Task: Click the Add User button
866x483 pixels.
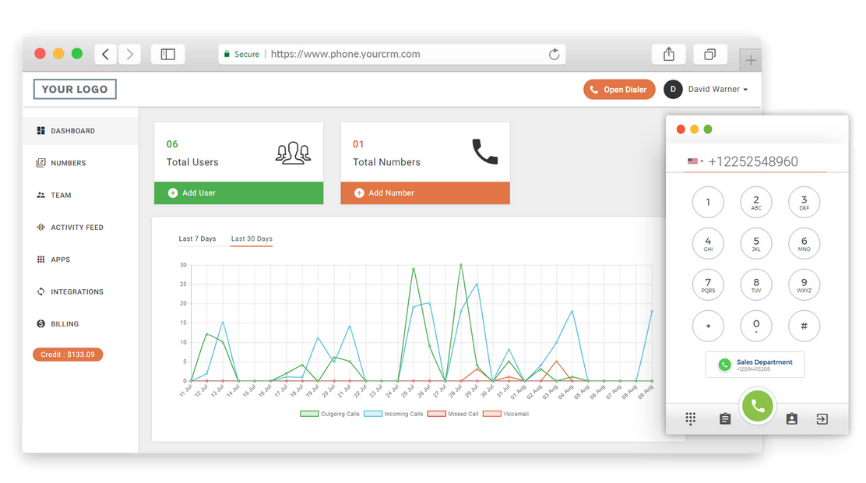Action: (x=239, y=193)
